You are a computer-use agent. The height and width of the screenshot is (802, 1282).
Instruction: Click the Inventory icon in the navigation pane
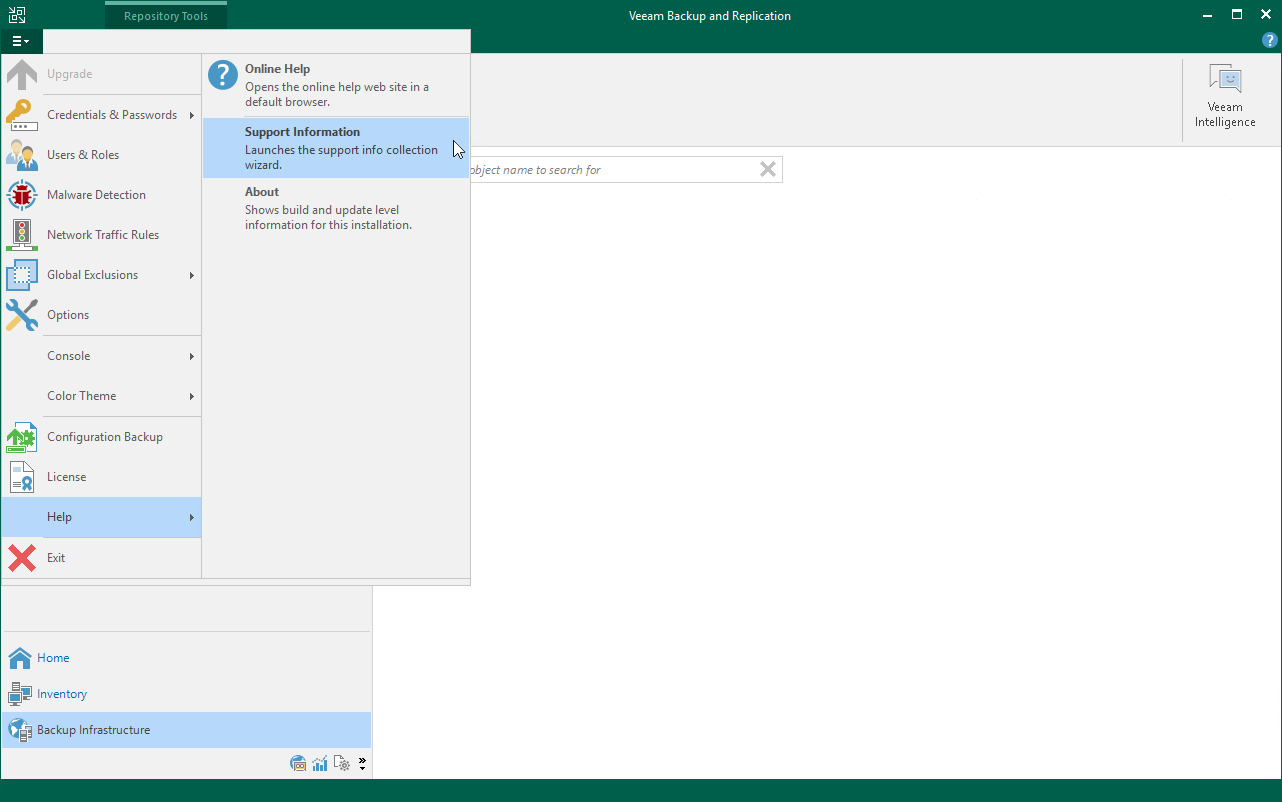pyautogui.click(x=20, y=694)
